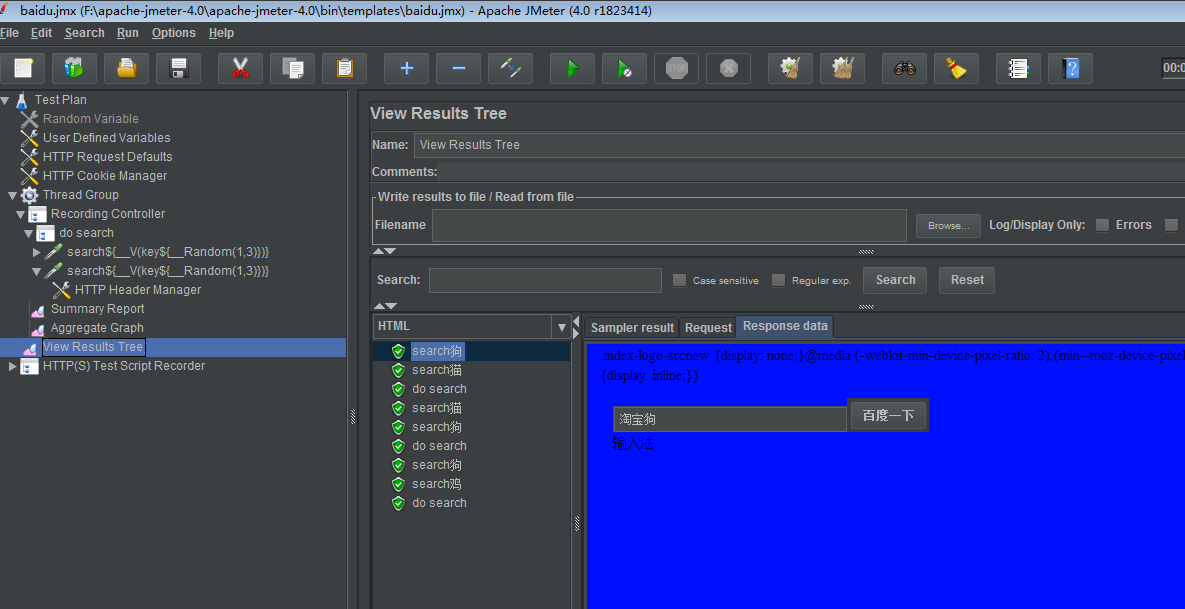Screen dimensions: 1185x609
Task: Click the green Start test button
Action: 572,69
